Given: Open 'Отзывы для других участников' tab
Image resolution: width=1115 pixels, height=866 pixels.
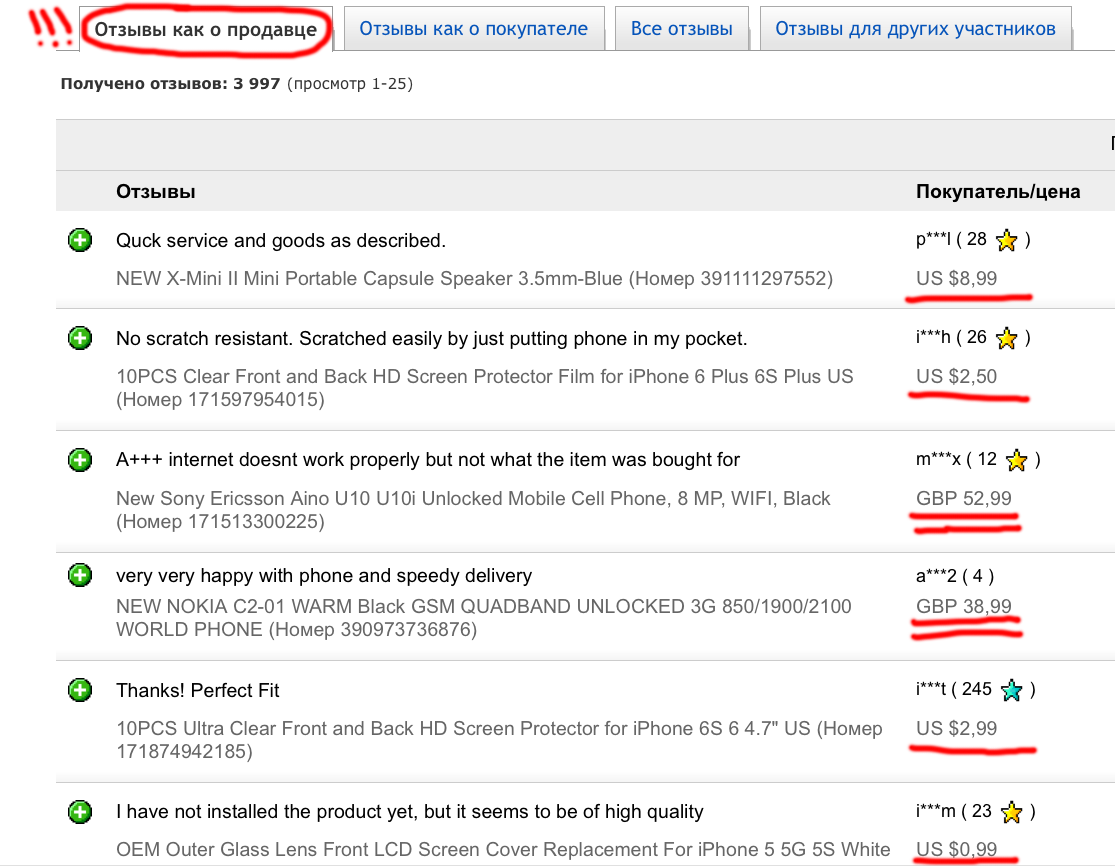Looking at the screenshot, I should coord(915,29).
